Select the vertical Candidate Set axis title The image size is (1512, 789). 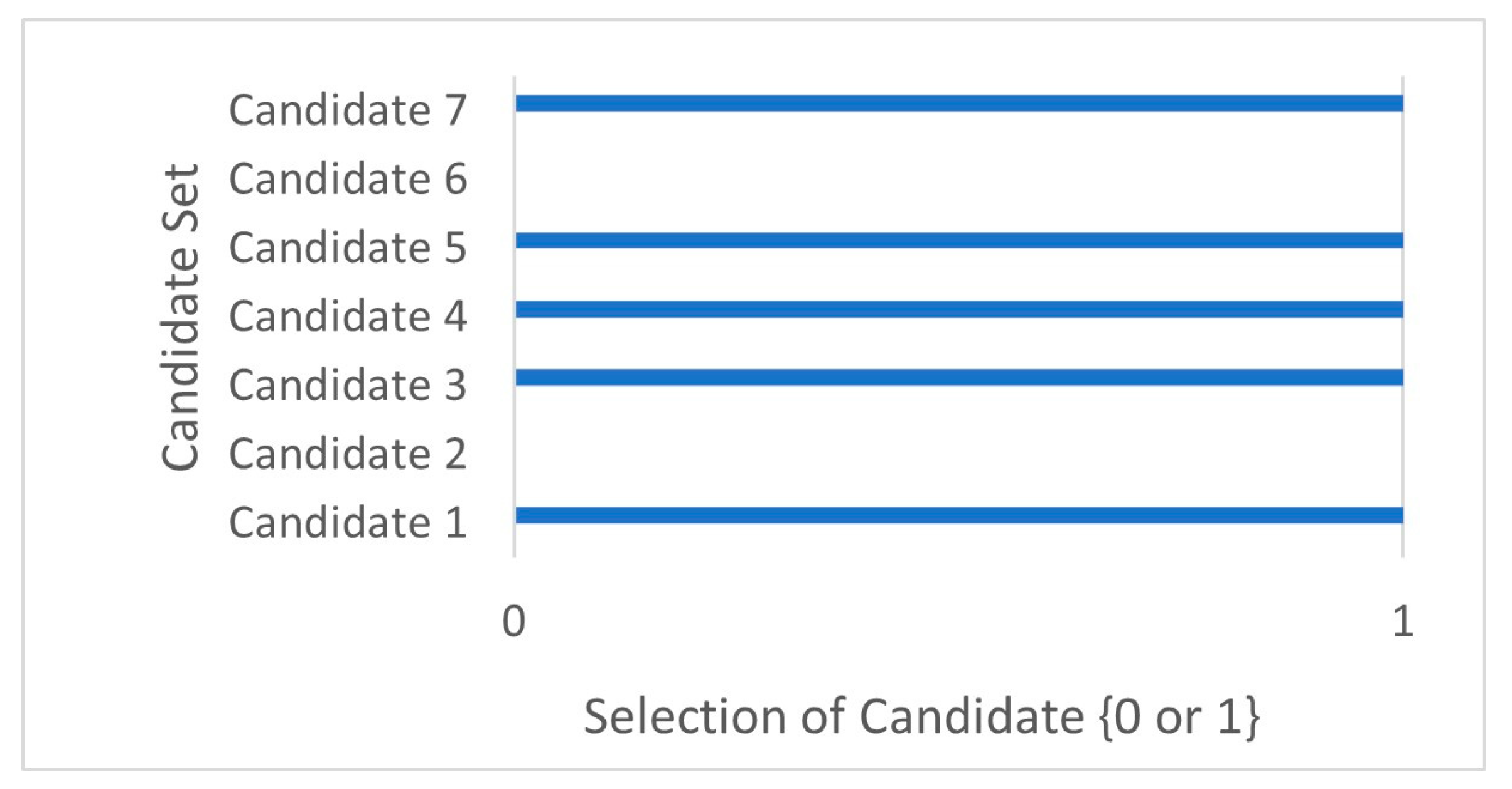coord(181,317)
